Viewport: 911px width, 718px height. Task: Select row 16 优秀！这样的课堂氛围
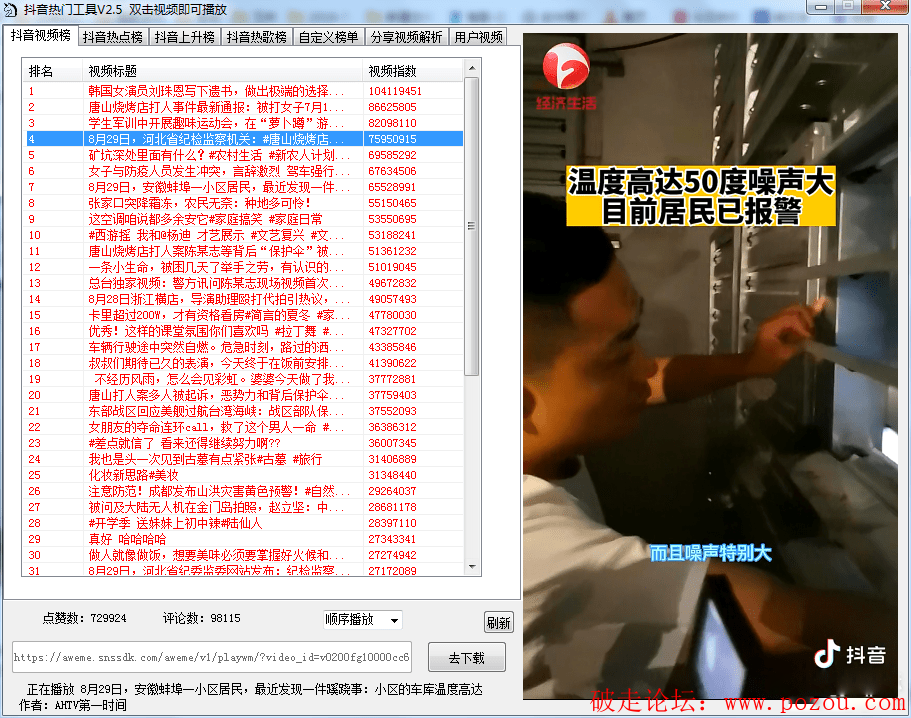[245, 331]
